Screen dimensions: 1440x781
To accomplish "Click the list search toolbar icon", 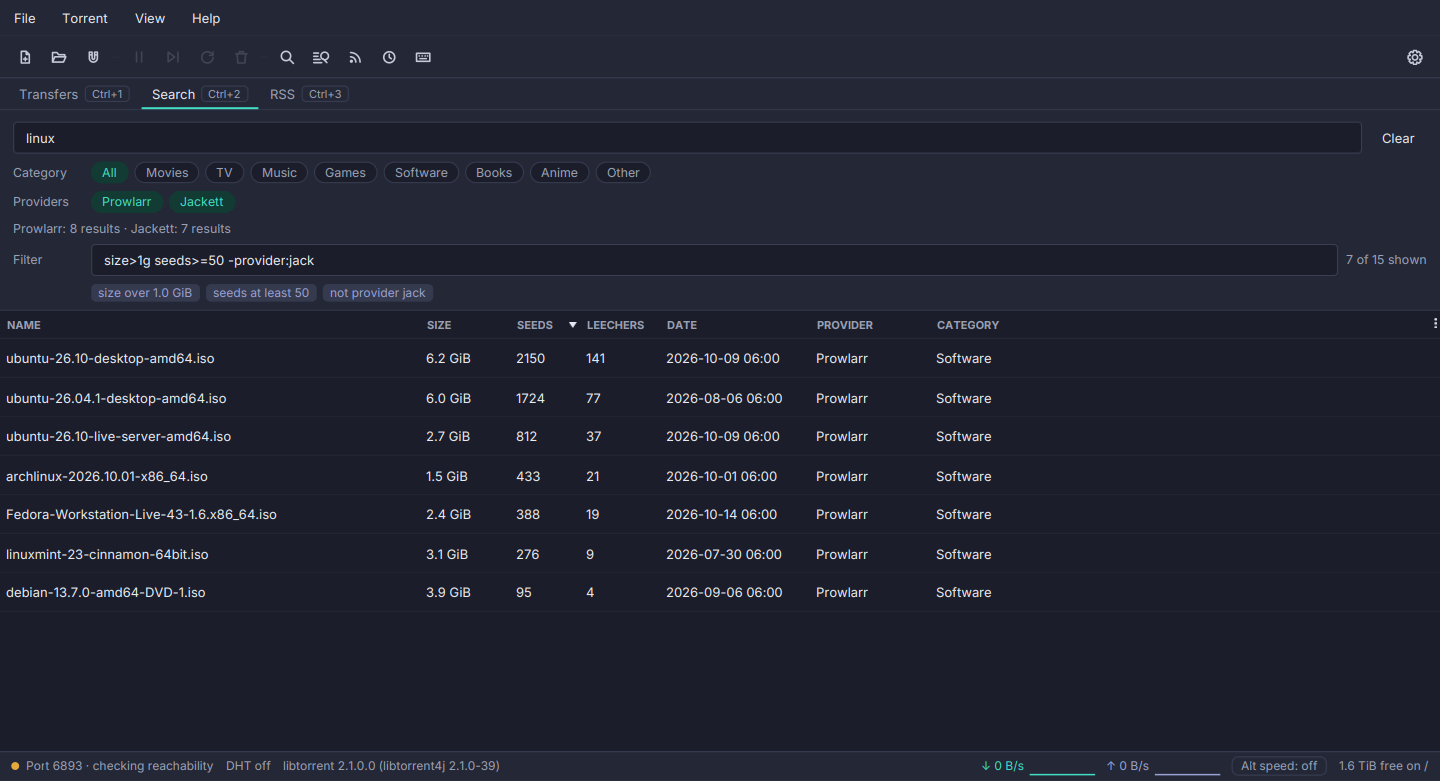I will (x=321, y=57).
